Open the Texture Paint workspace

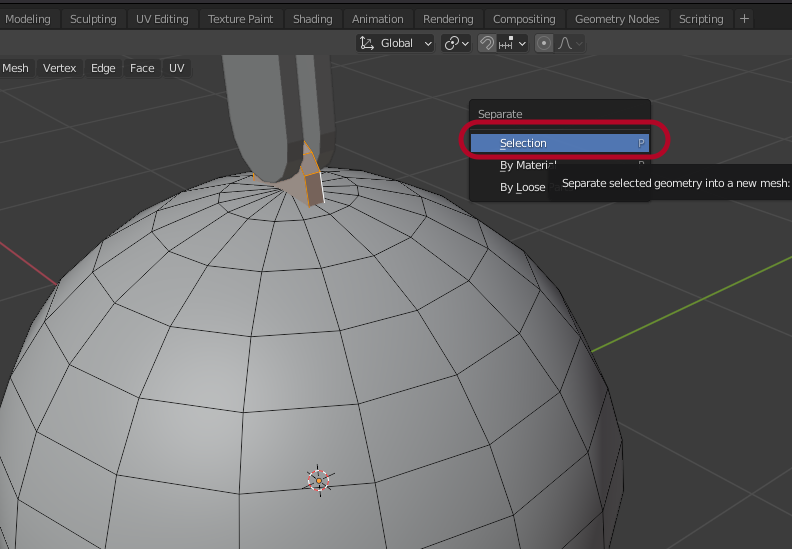point(240,19)
